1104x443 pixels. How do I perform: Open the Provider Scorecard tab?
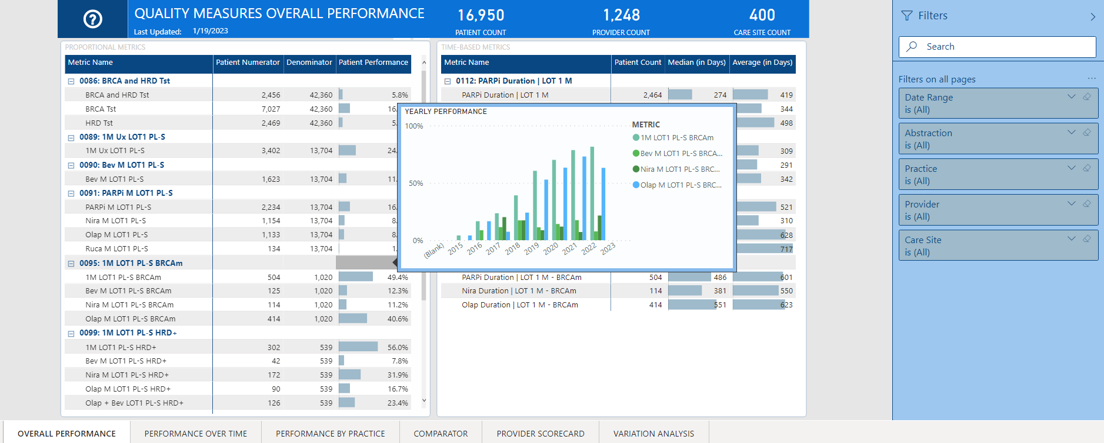[540, 434]
